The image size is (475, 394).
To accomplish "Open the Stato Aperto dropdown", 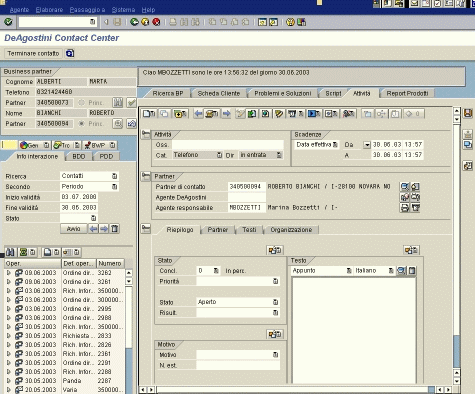I will point(275,302).
